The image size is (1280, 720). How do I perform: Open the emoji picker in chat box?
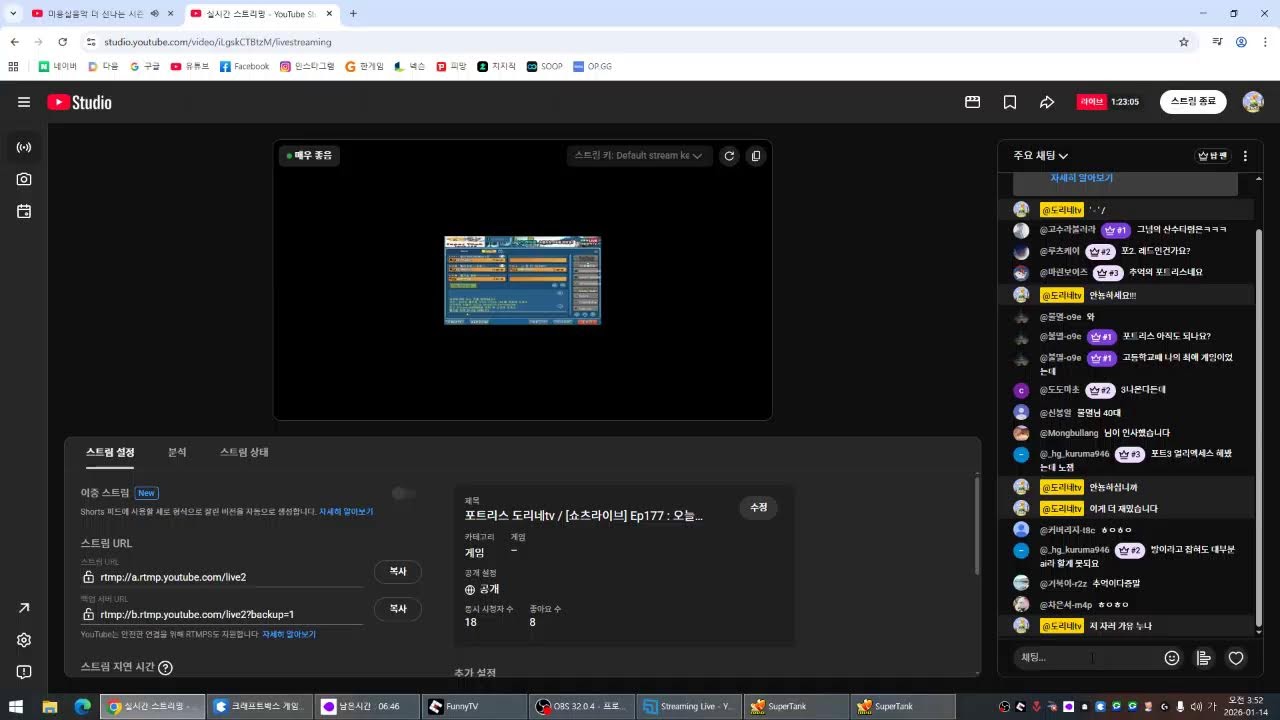tap(1172, 658)
